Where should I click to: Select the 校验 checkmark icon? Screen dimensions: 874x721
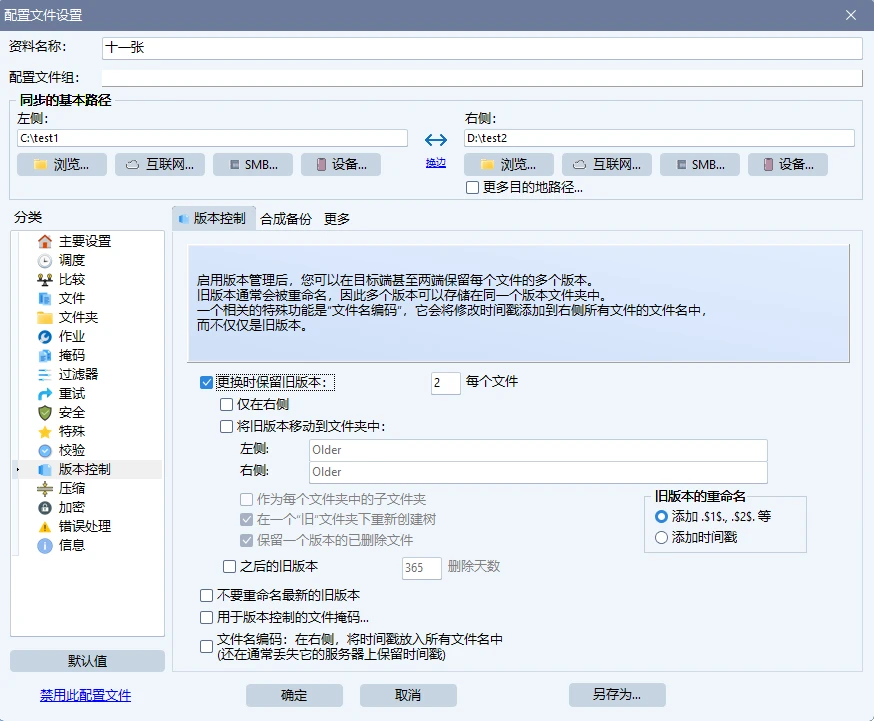coord(45,450)
